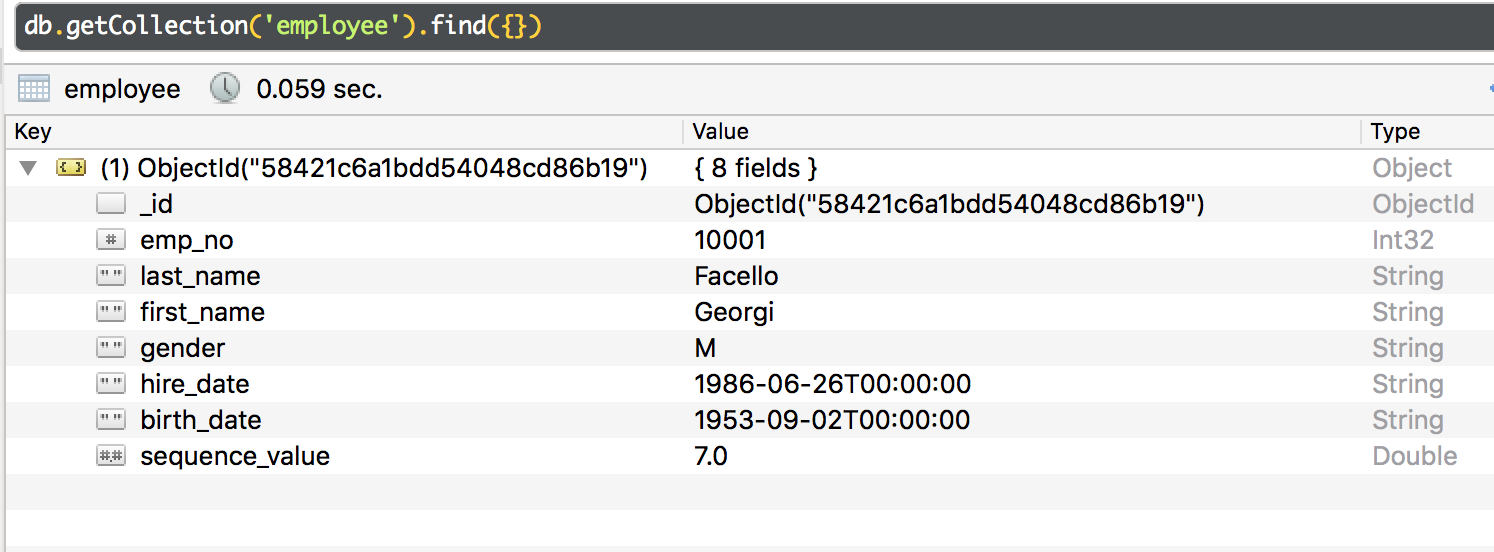Click the string icon beside hire_date
The width and height of the screenshot is (1494, 552).
point(111,384)
